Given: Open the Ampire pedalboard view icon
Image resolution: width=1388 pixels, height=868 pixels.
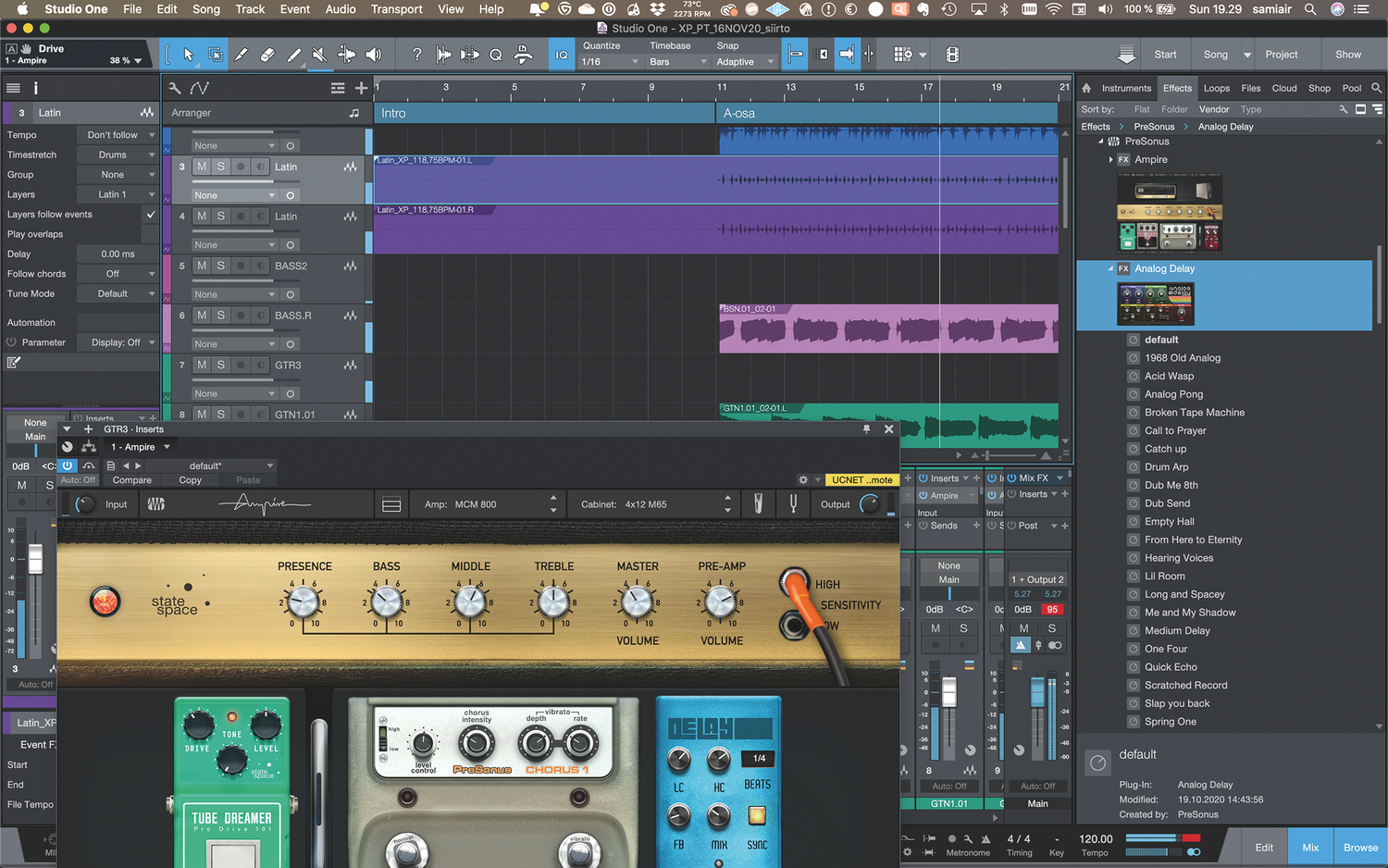Looking at the screenshot, I should (x=391, y=504).
